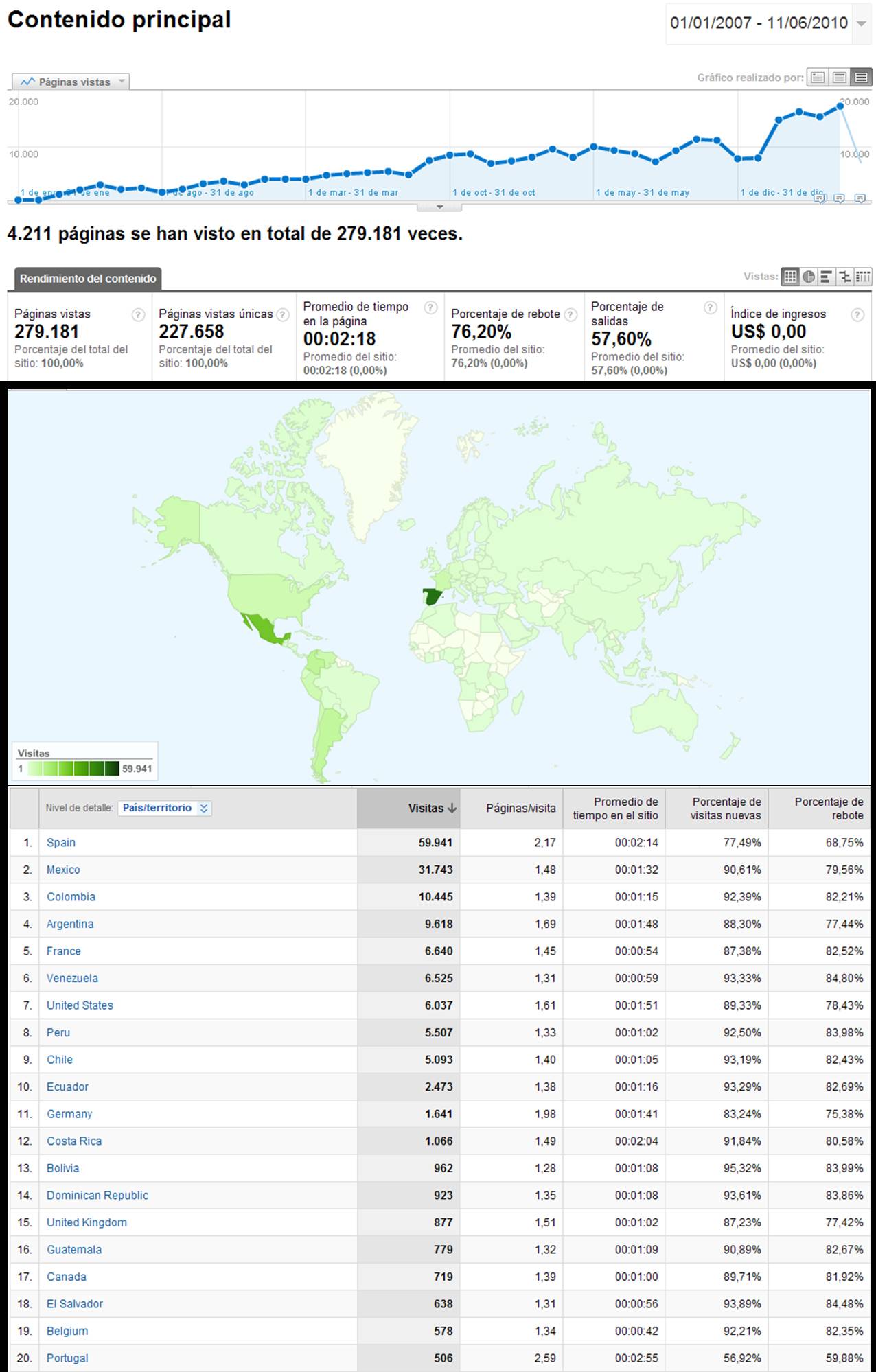The image size is (876, 1372).
Task: Click the Visitas color scale legend gradient
Action: click(73, 769)
